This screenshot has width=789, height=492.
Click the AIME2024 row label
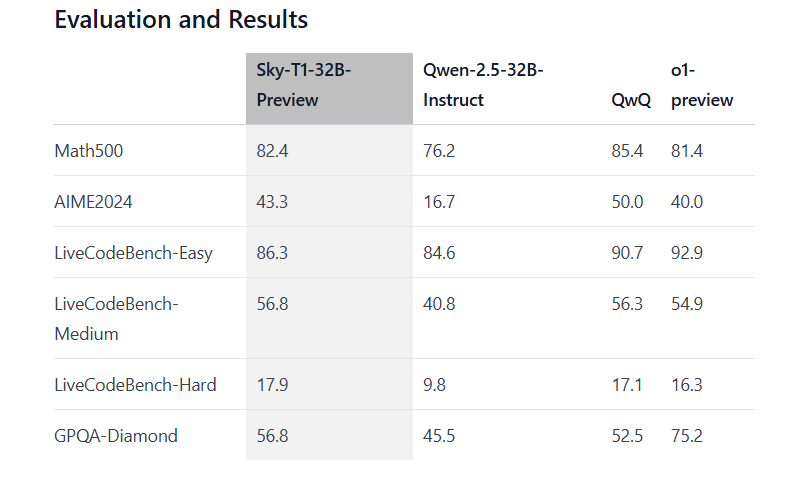click(x=93, y=202)
